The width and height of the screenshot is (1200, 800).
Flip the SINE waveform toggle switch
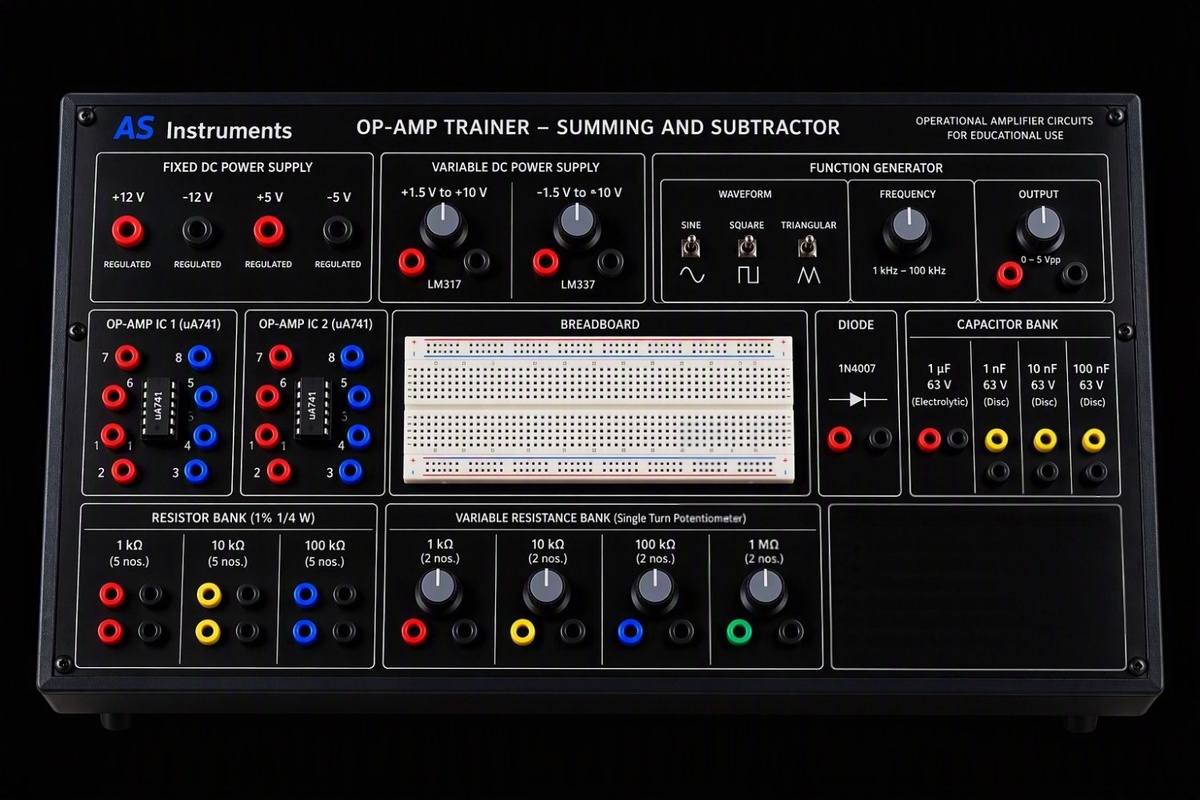[691, 246]
